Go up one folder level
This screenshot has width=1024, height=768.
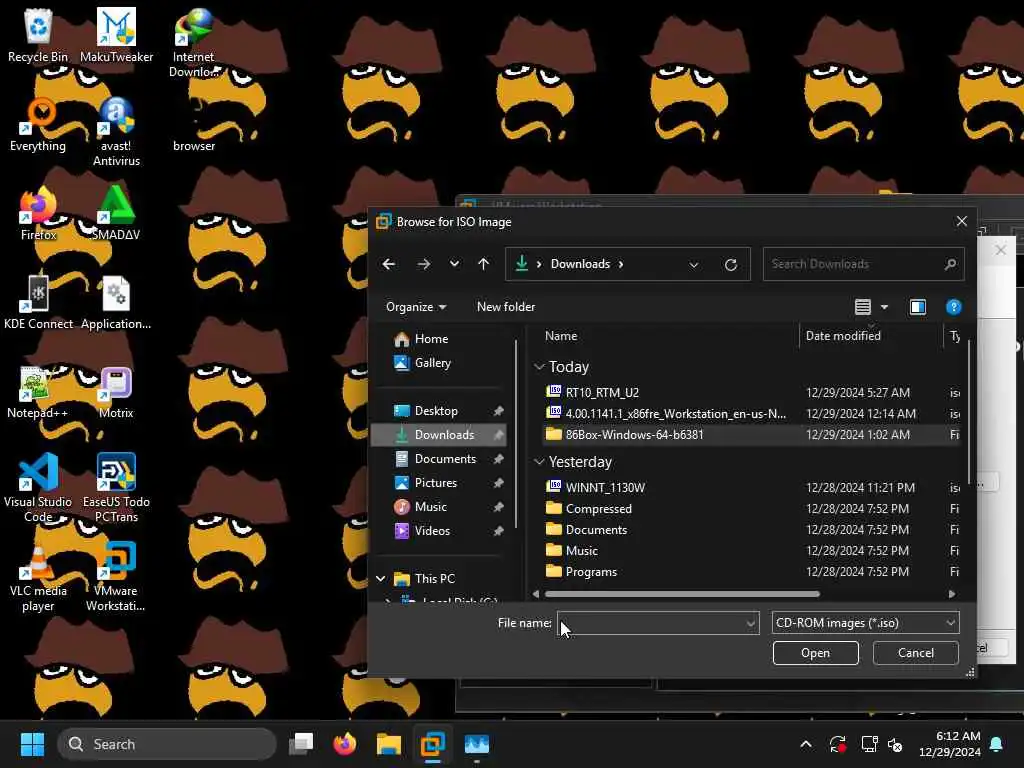(483, 264)
